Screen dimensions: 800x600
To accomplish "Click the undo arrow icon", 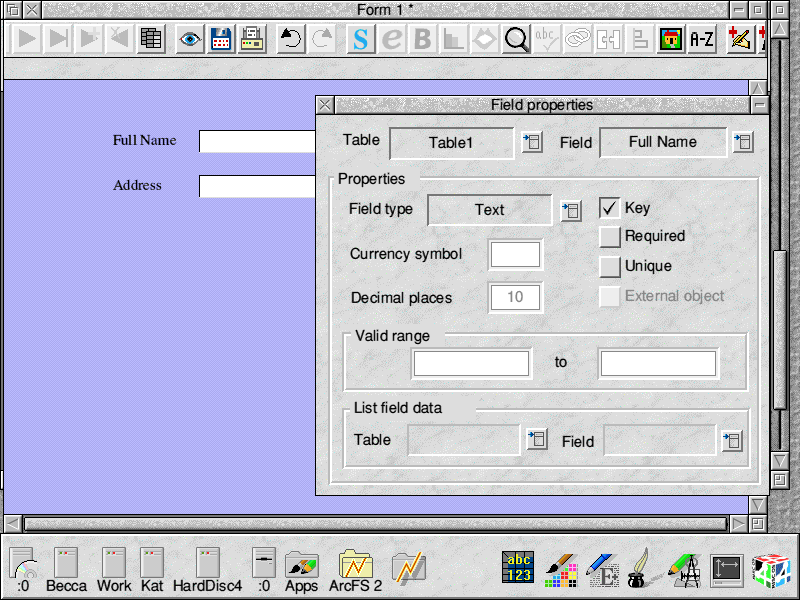I will (x=290, y=39).
